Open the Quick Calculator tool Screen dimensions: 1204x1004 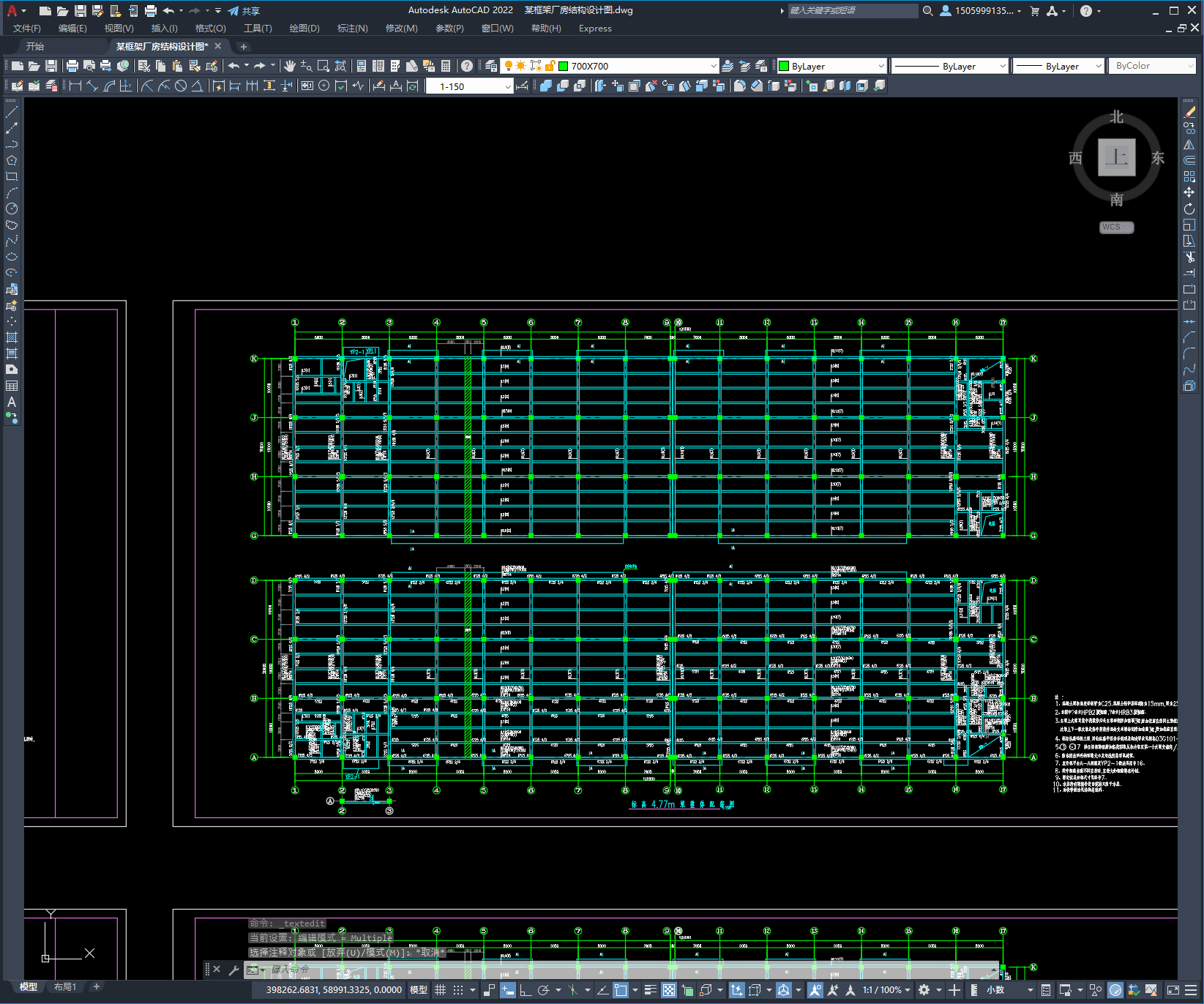click(446, 66)
